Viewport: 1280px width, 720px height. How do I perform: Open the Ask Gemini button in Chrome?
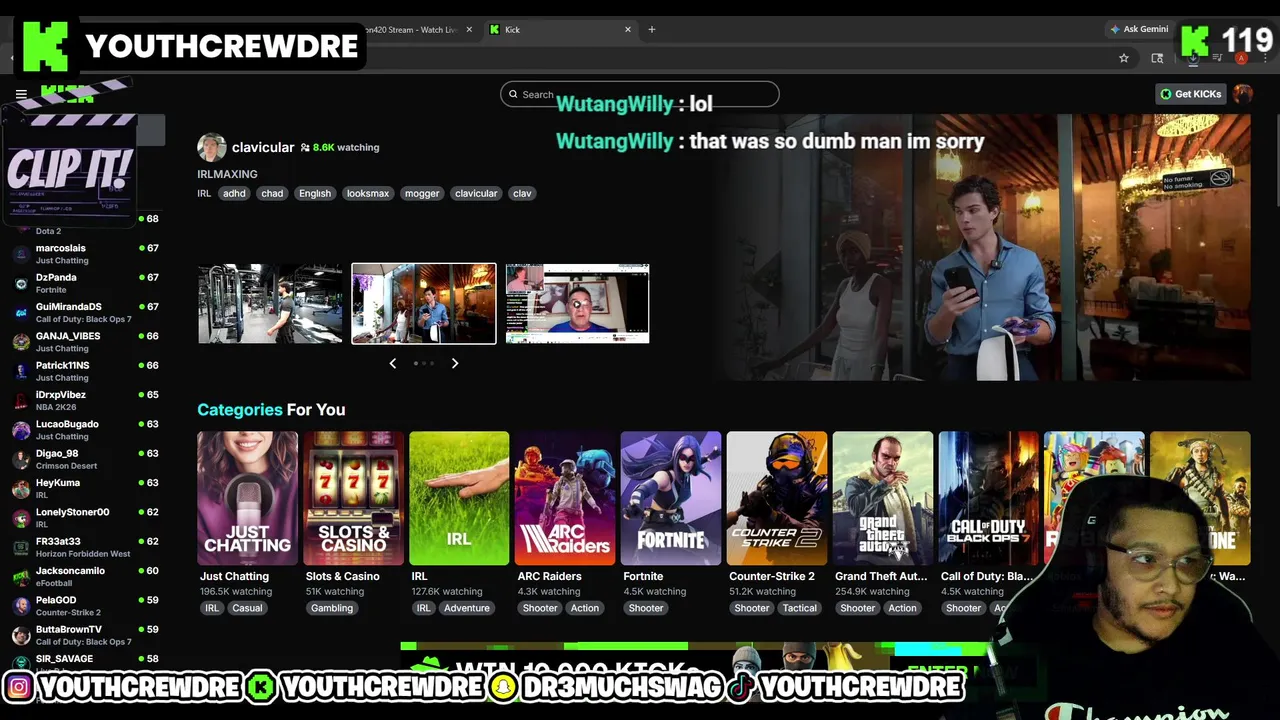[1139, 29]
